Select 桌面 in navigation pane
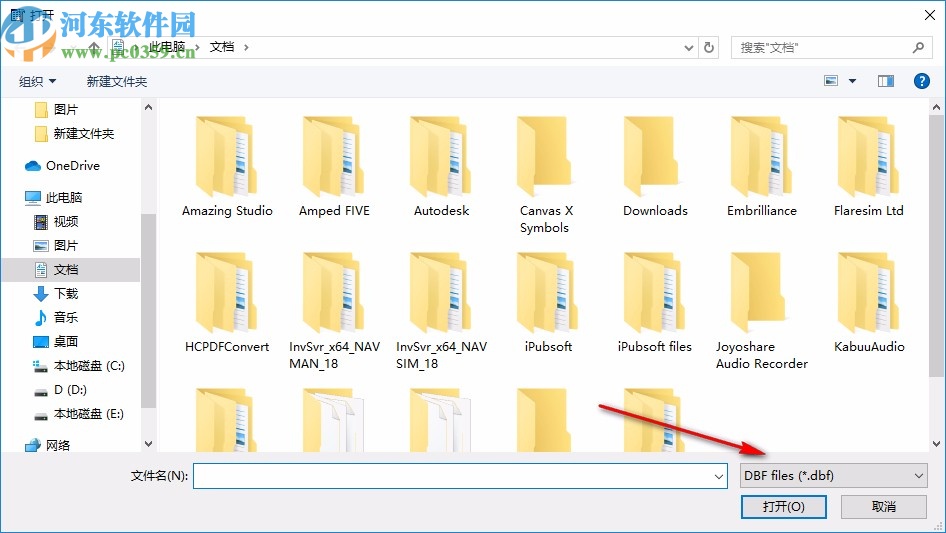The height and width of the screenshot is (533, 946). click(x=56, y=342)
